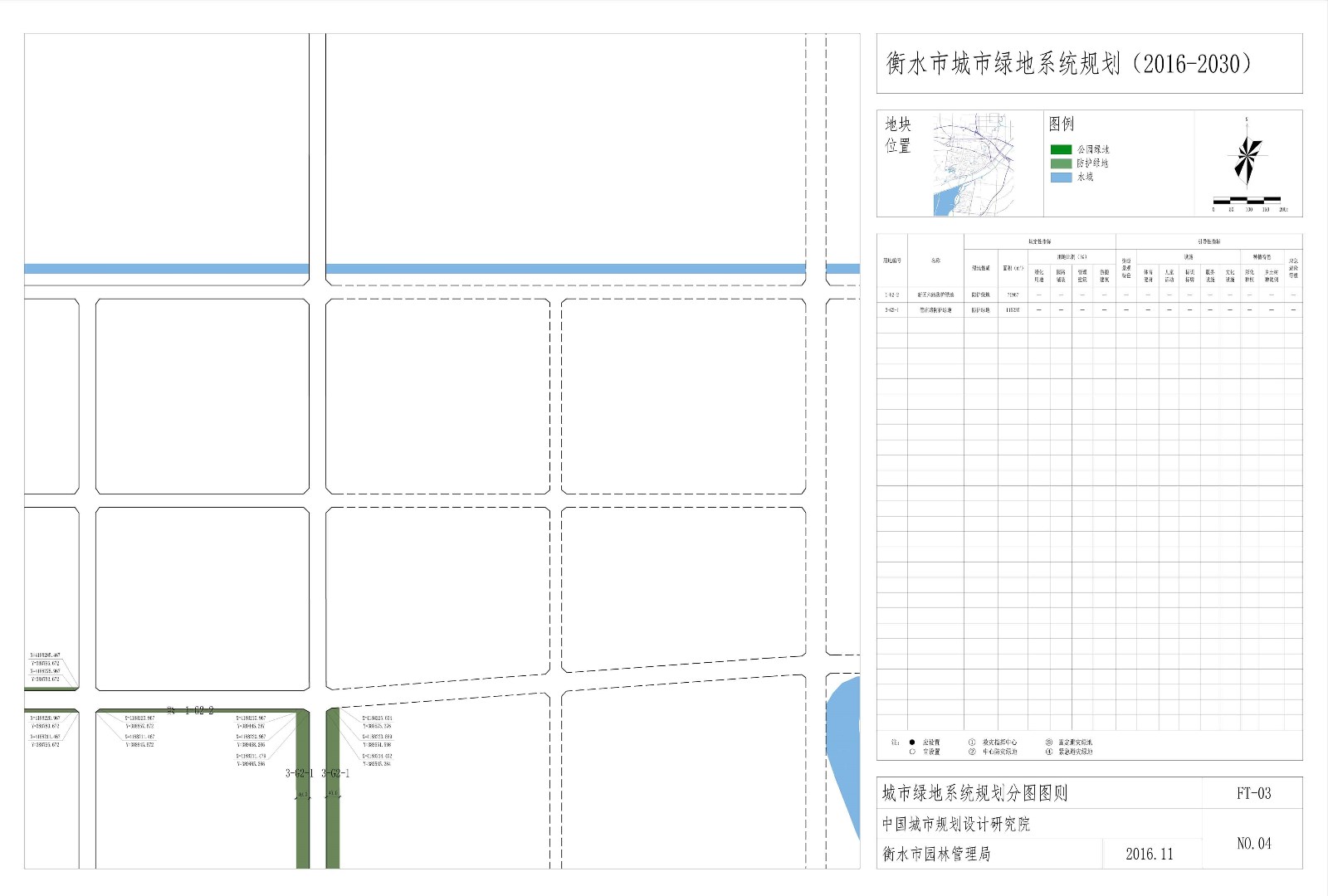Click the circled number 4 symbol

[1049, 752]
